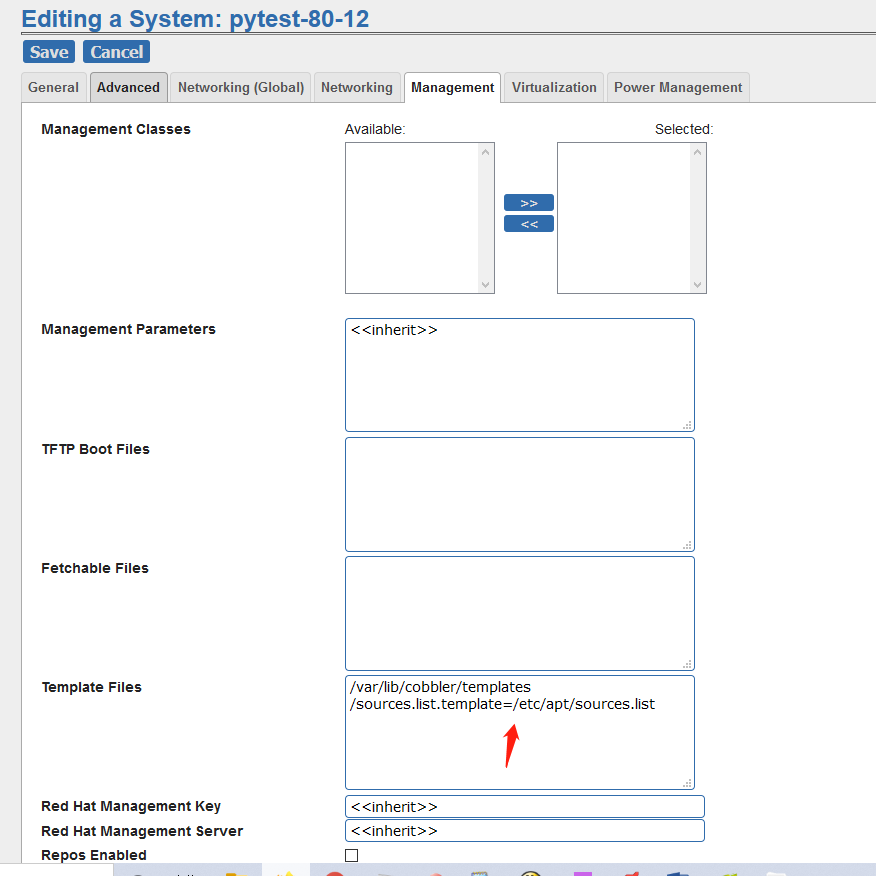Click the << button to deselect class
This screenshot has height=876, width=876.
[x=528, y=224]
